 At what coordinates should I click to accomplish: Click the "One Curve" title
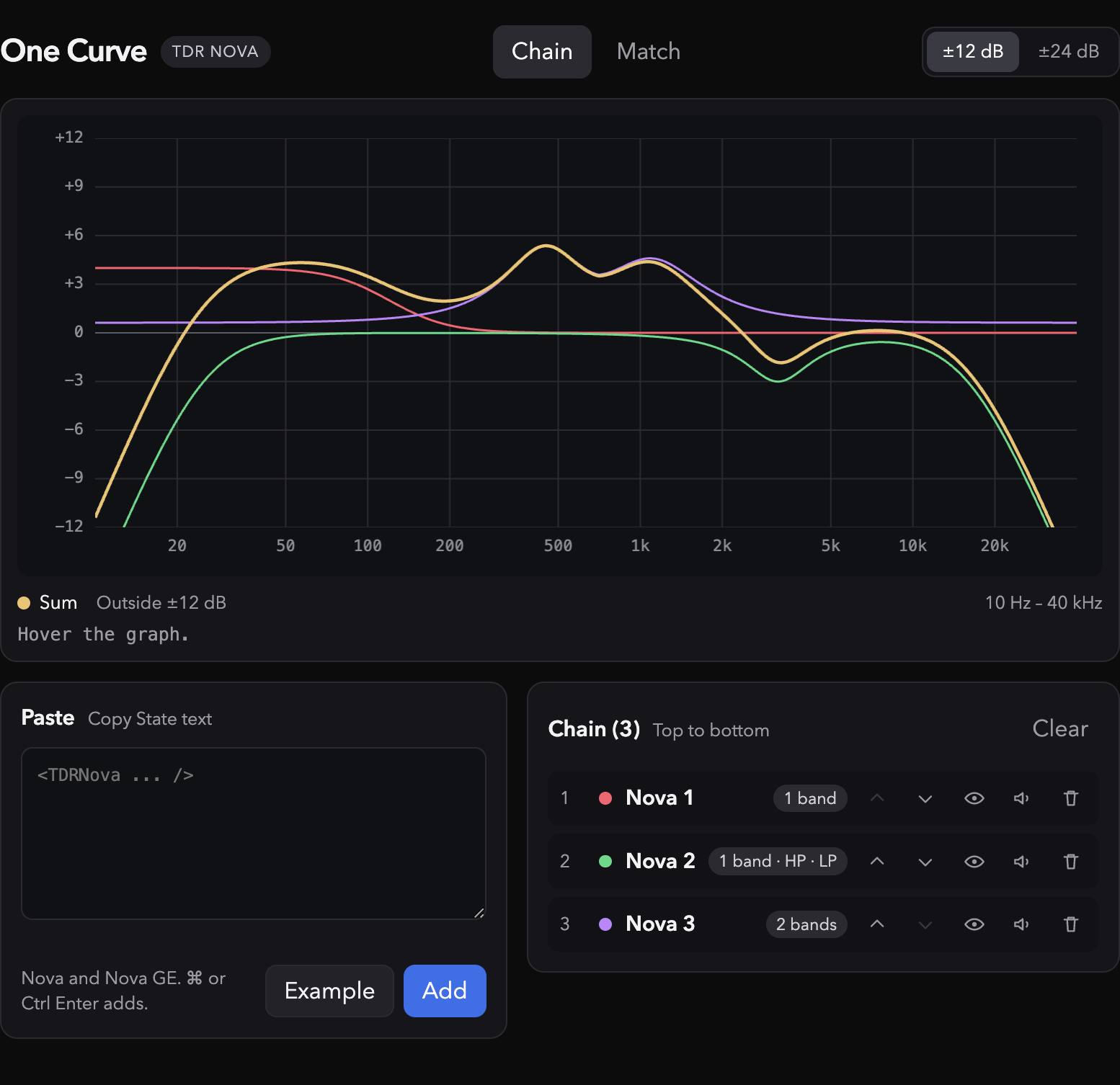[74, 51]
